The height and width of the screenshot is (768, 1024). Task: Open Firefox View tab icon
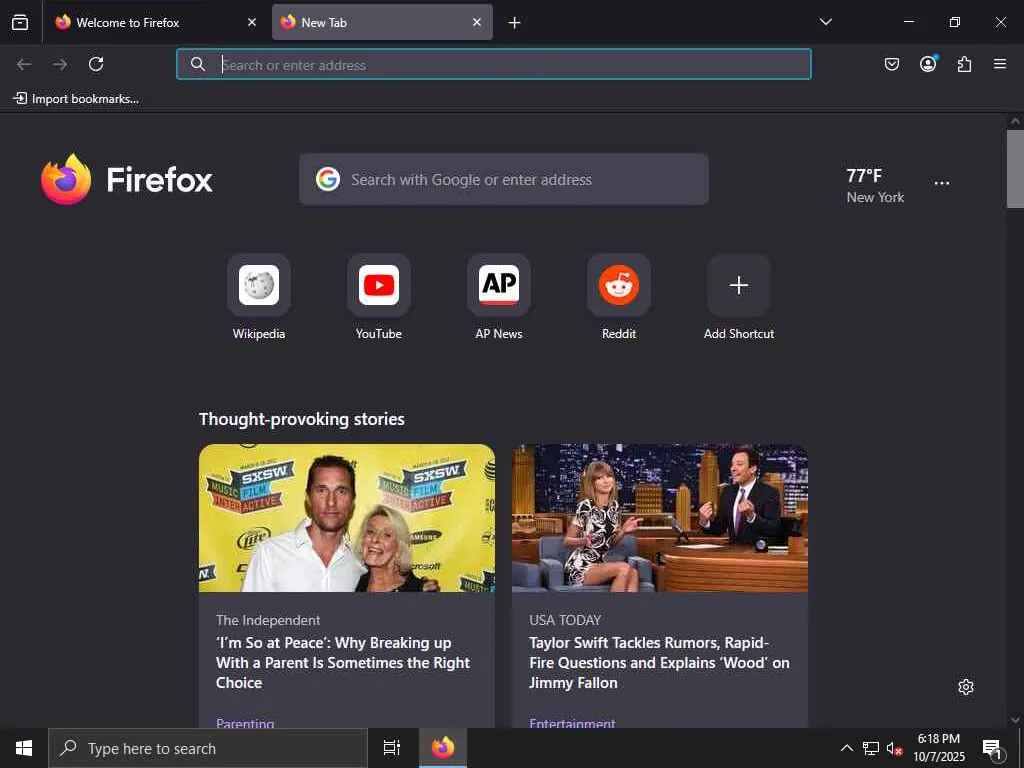coord(20,22)
